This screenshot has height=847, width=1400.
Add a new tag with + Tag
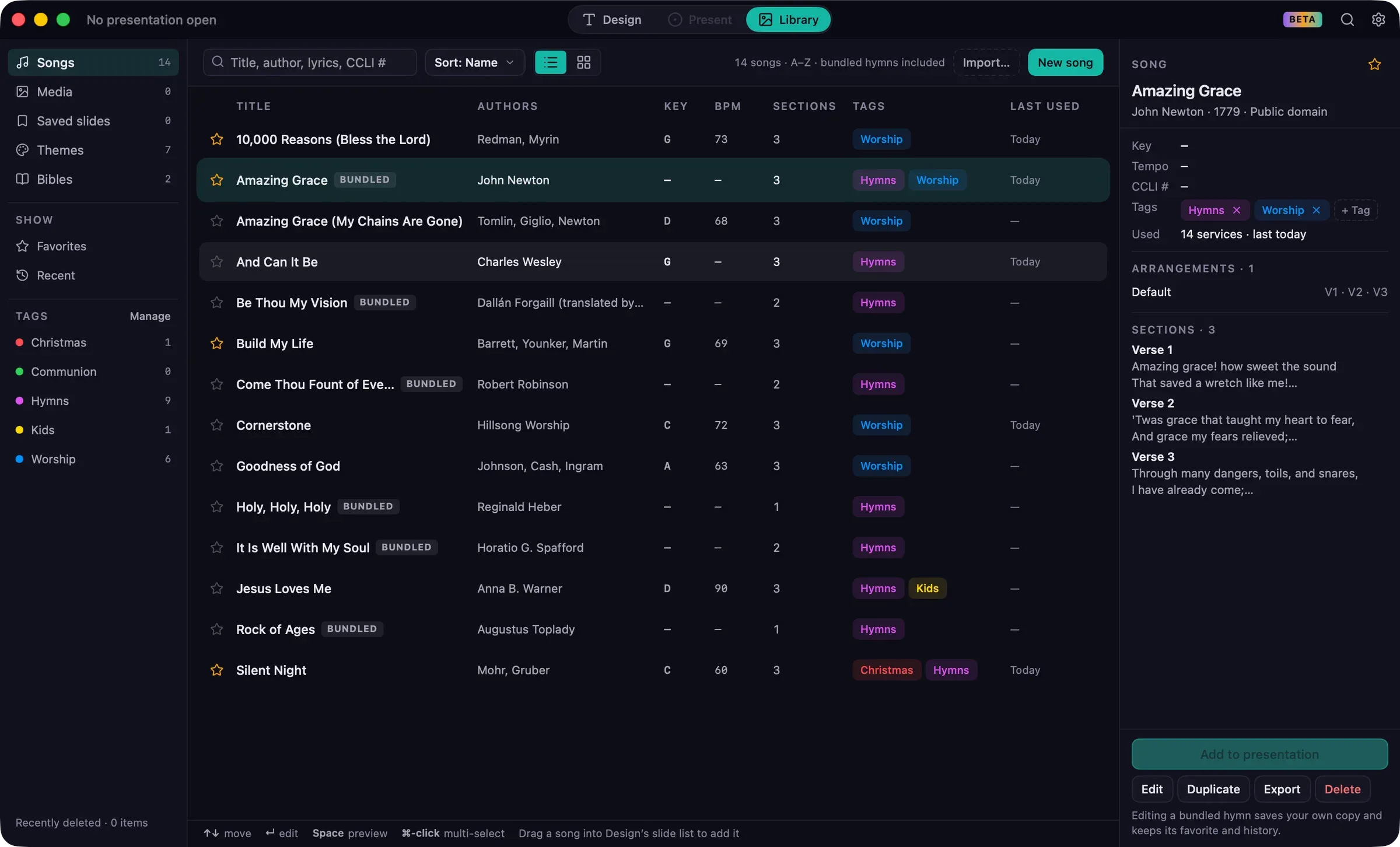[1355, 211]
